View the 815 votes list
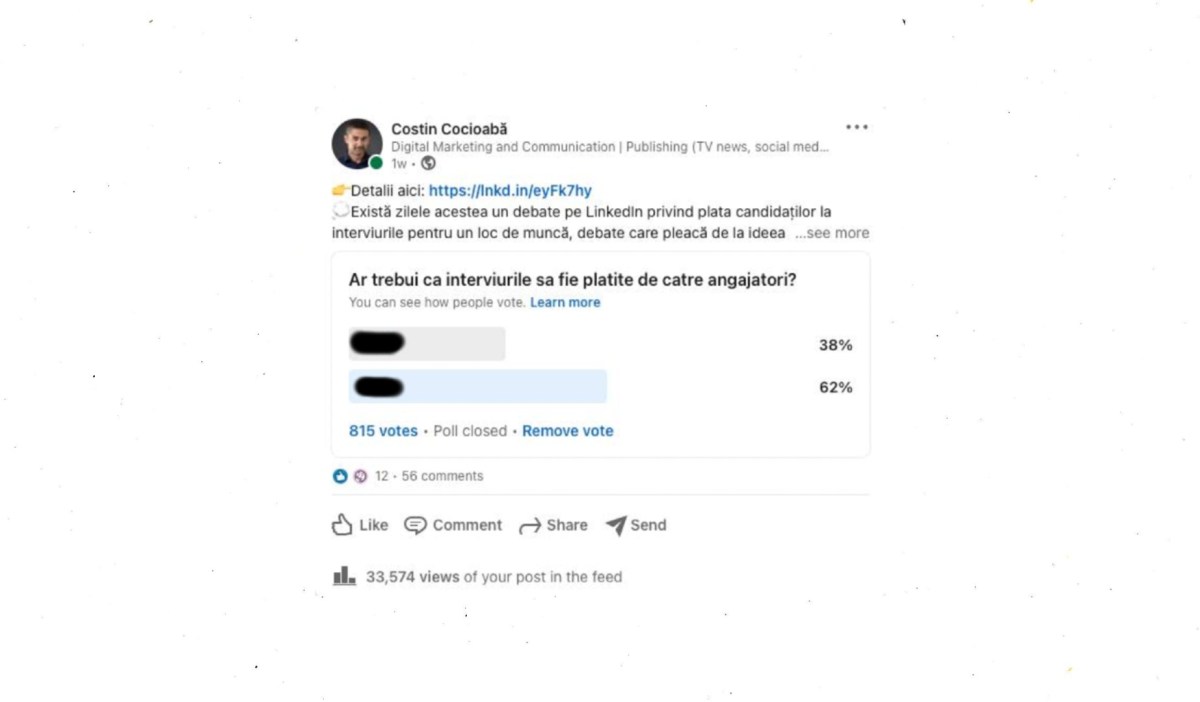The width and height of the screenshot is (1200, 702). 383,431
